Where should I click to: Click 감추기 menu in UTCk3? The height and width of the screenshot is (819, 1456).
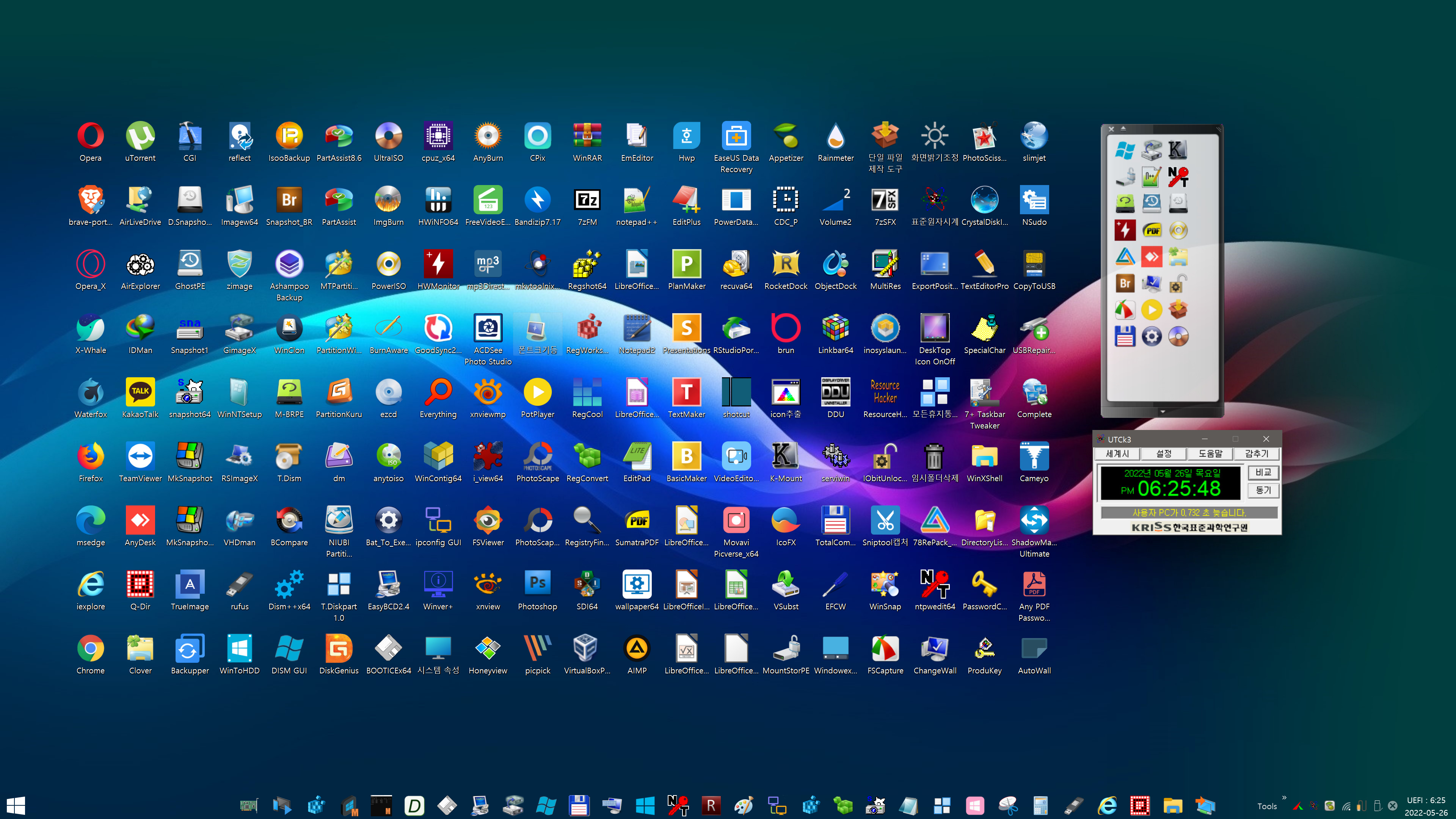(x=1257, y=453)
